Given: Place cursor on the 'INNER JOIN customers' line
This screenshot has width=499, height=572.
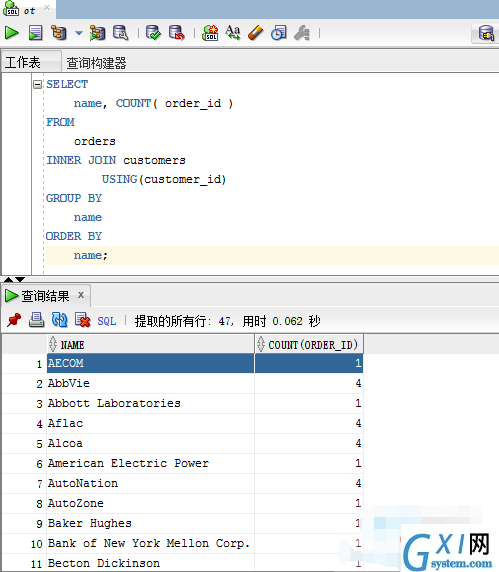Looking at the screenshot, I should click(116, 160).
